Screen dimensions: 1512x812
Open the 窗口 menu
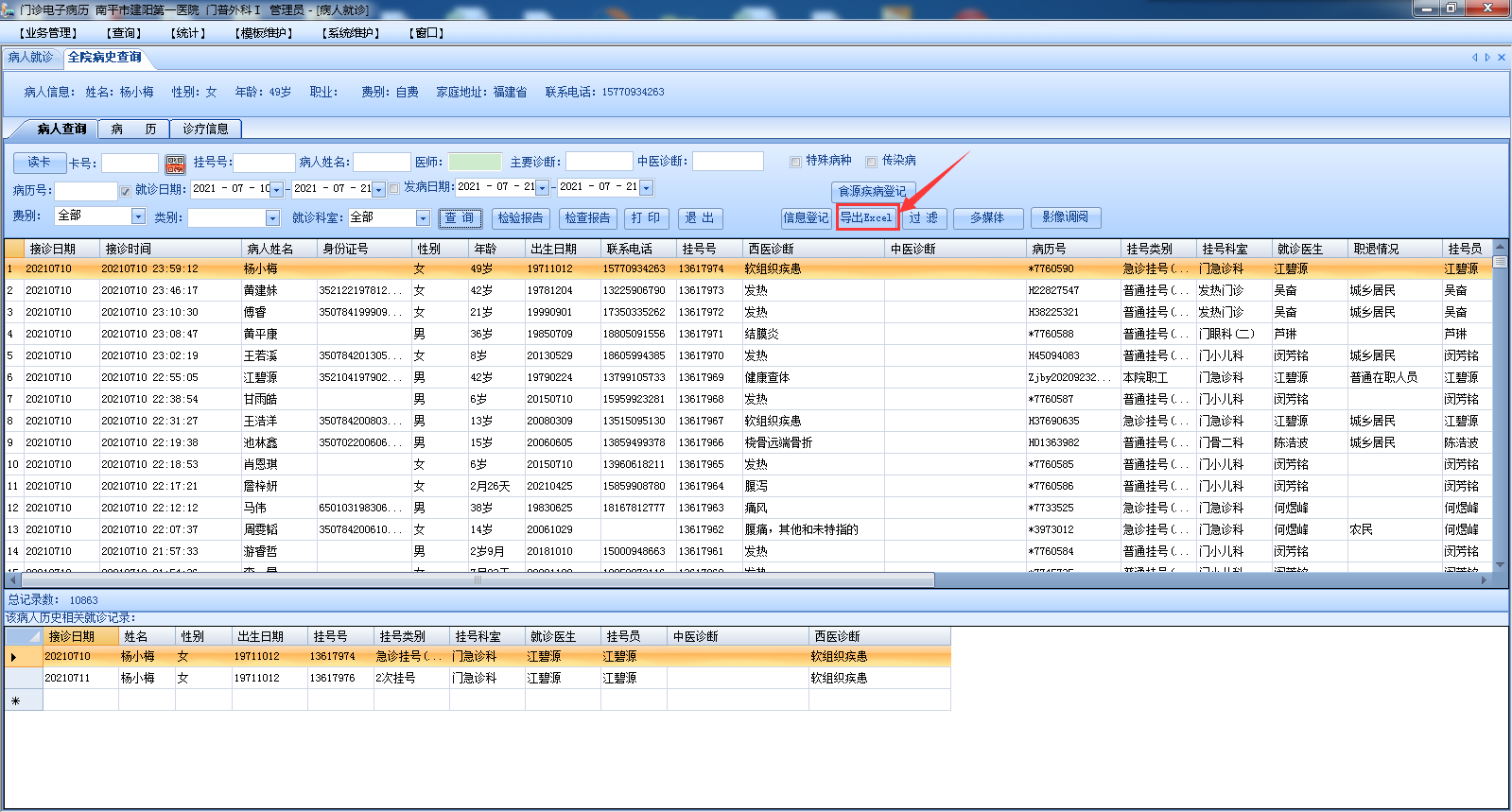426,33
